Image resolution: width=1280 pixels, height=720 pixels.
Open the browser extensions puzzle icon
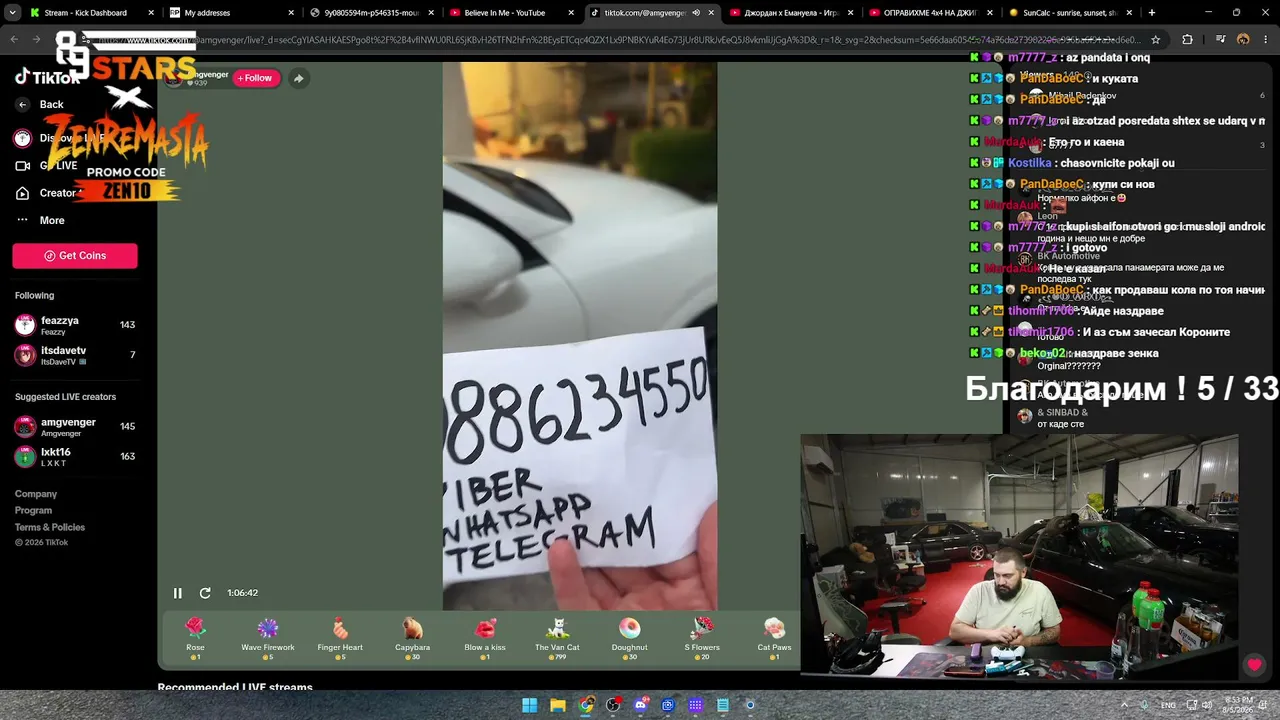tap(1187, 40)
